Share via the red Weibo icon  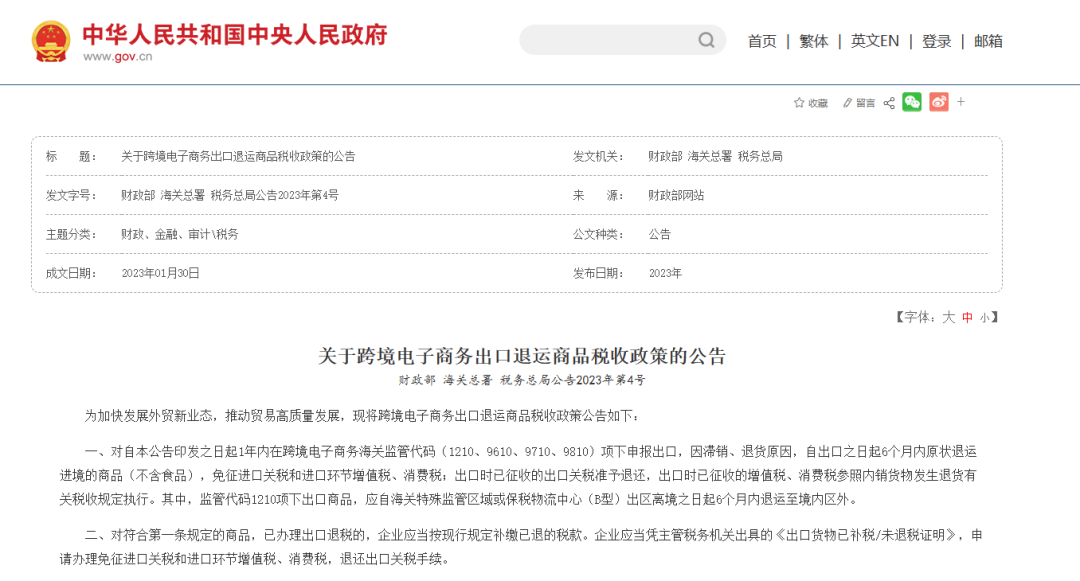click(939, 102)
